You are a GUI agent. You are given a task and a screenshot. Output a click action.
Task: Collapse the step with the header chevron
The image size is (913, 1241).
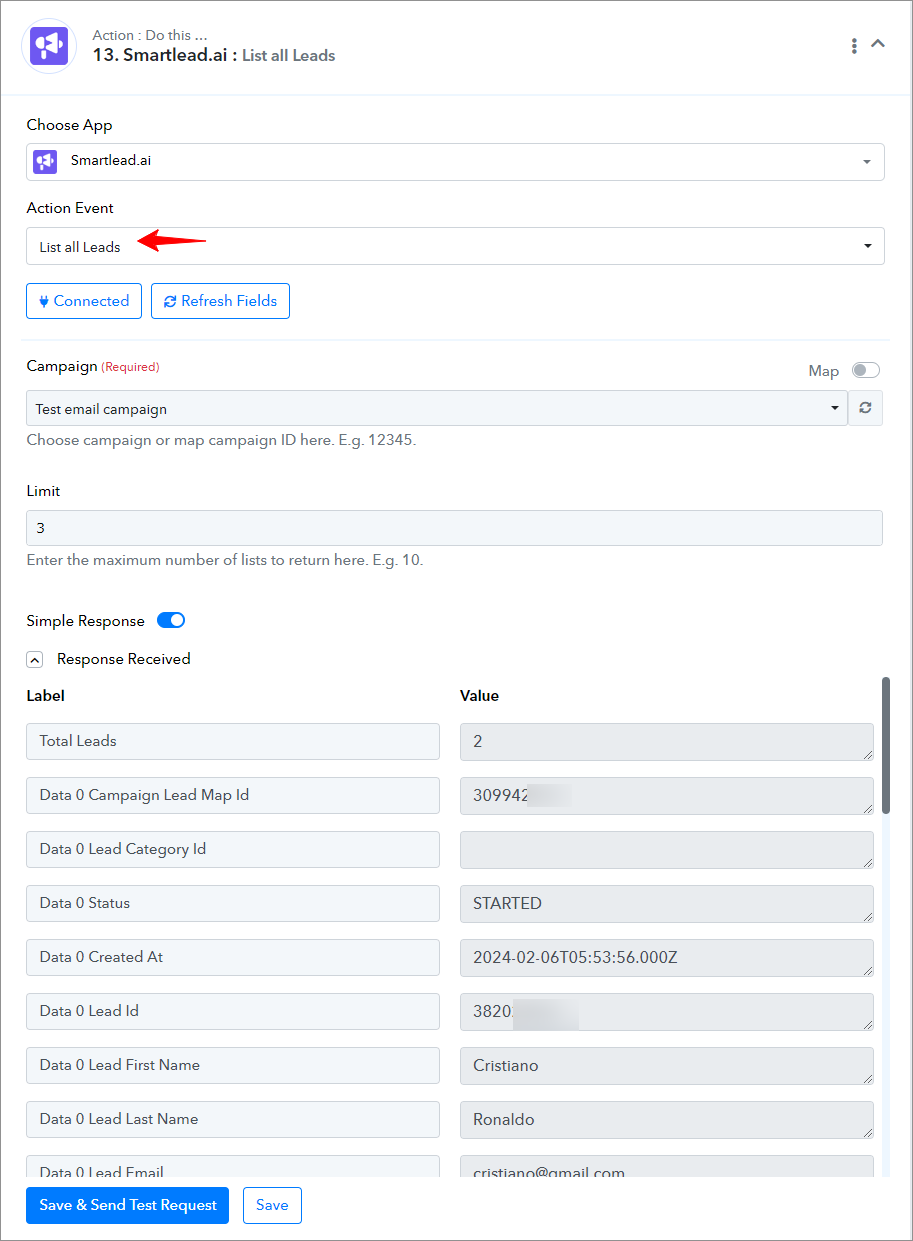click(878, 44)
